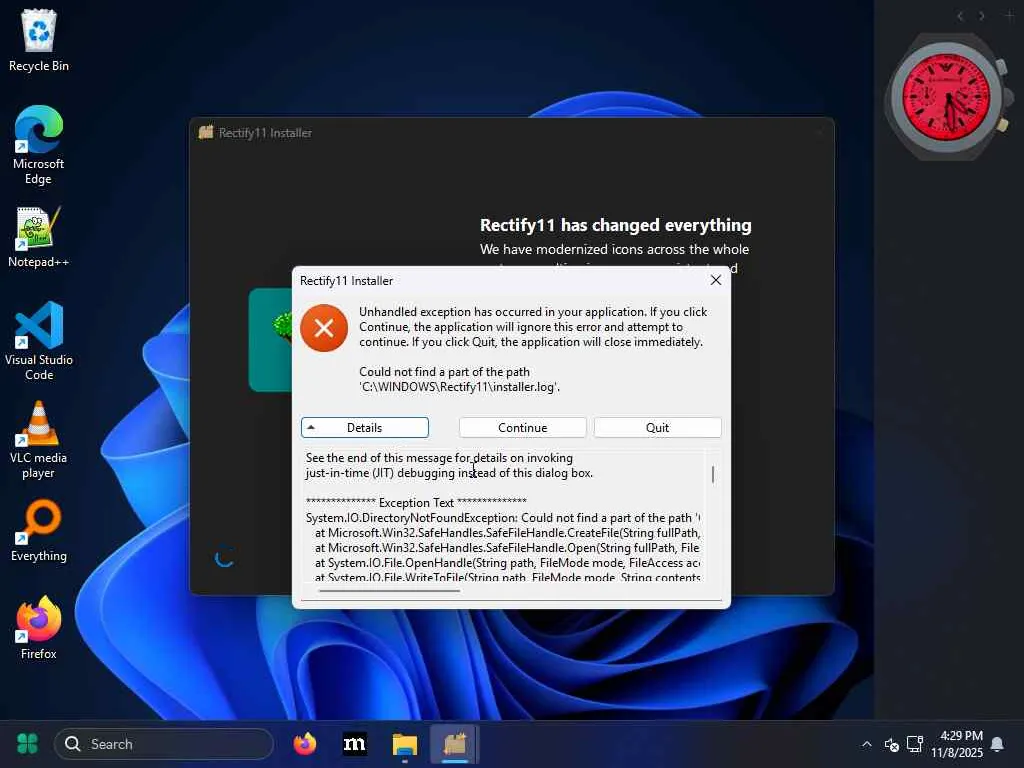Open Visual Studio Code desktop shortcut
Image resolution: width=1024 pixels, height=768 pixels.
(x=39, y=341)
